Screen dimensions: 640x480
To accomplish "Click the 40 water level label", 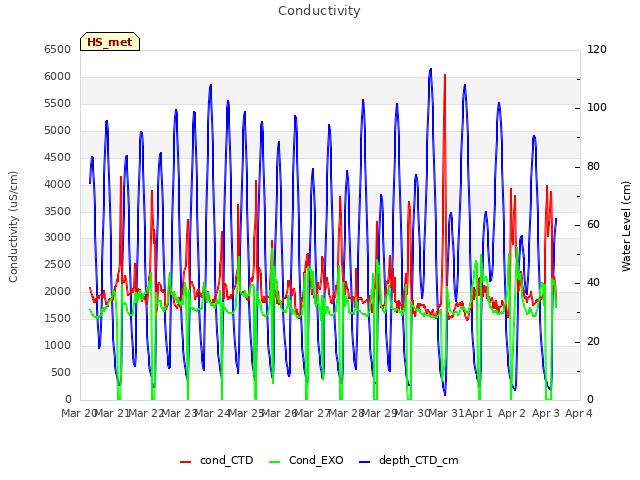I will coord(593,282).
